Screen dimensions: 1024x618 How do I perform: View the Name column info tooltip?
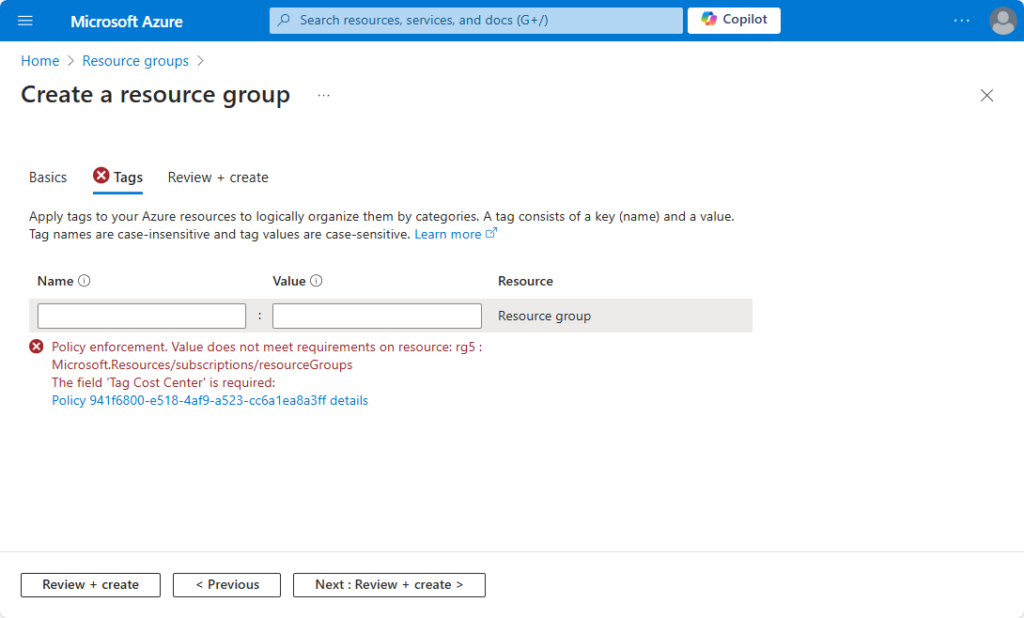coord(84,281)
